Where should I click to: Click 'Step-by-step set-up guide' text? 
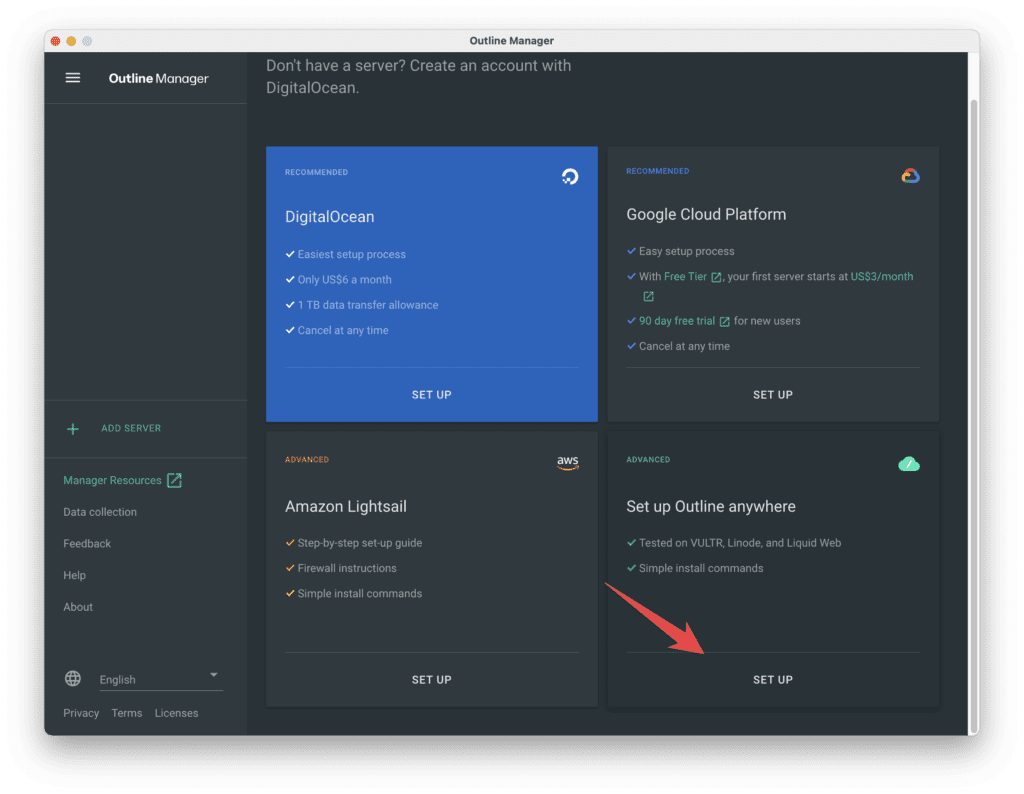(360, 543)
